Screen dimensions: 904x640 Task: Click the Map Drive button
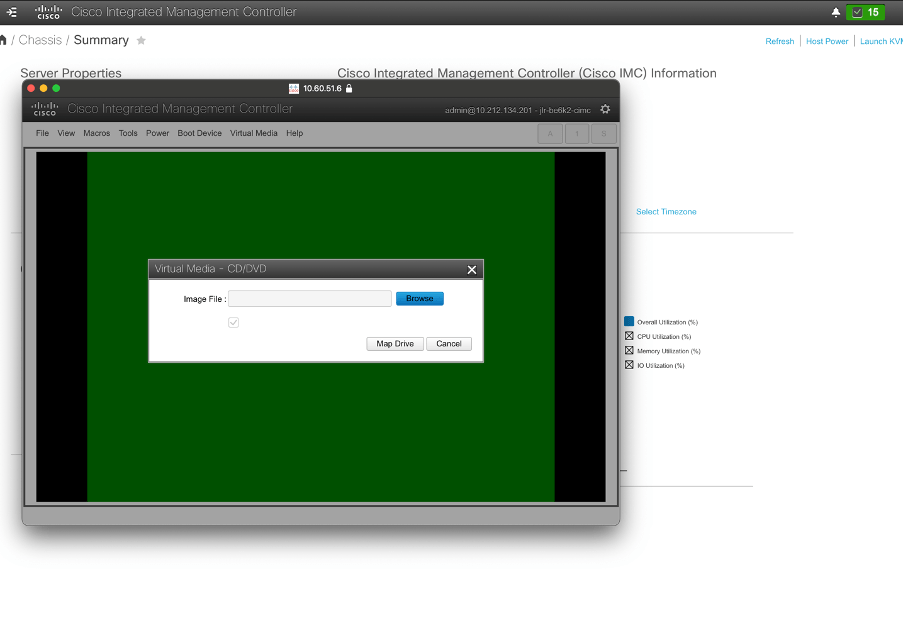tap(394, 344)
